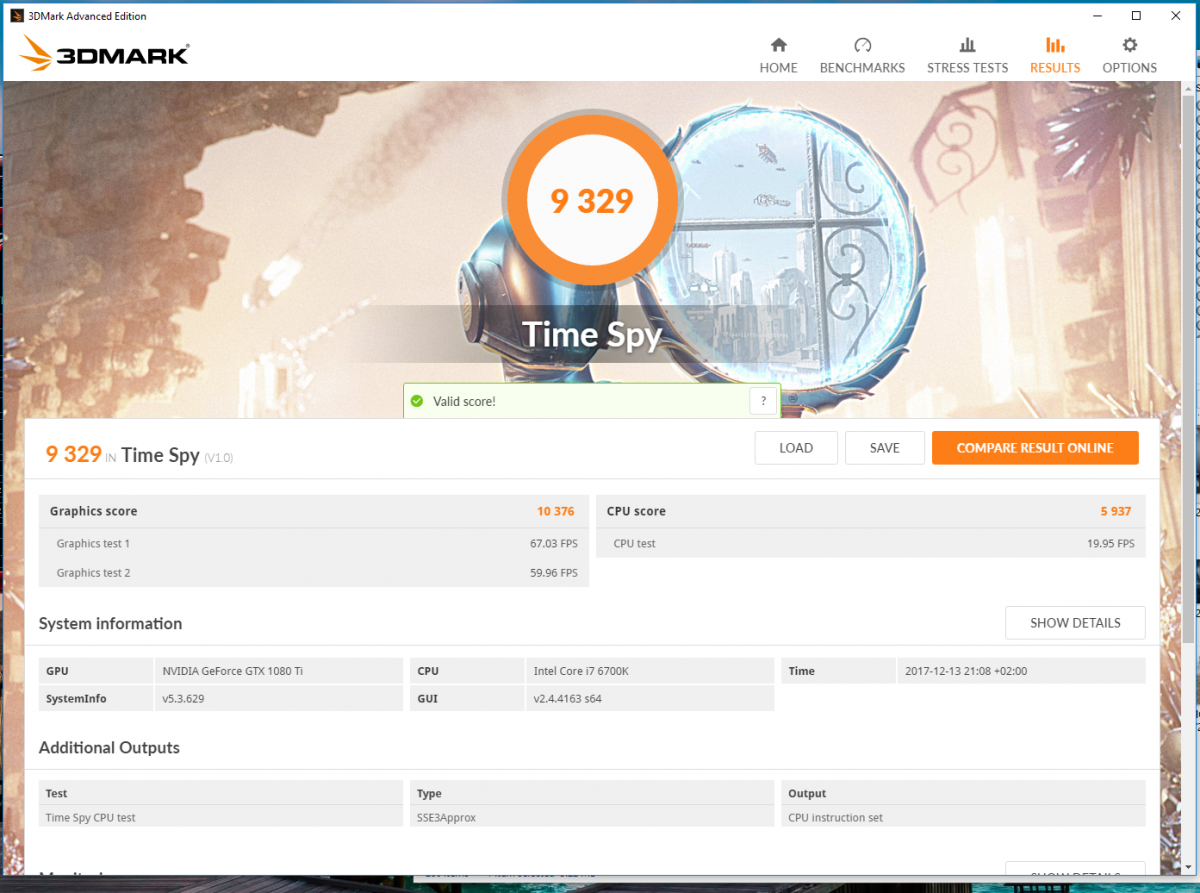Click the Benchmarks gauge icon
This screenshot has width=1200, height=893.
coord(862,45)
